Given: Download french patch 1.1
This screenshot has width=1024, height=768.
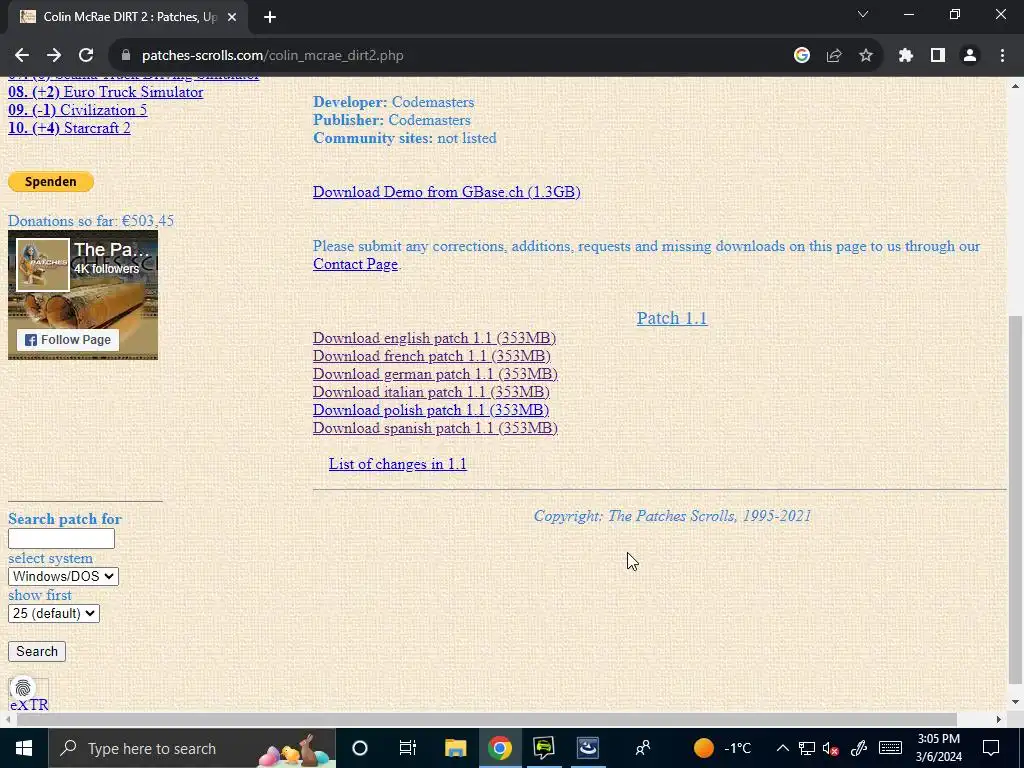Looking at the screenshot, I should 432,356.
